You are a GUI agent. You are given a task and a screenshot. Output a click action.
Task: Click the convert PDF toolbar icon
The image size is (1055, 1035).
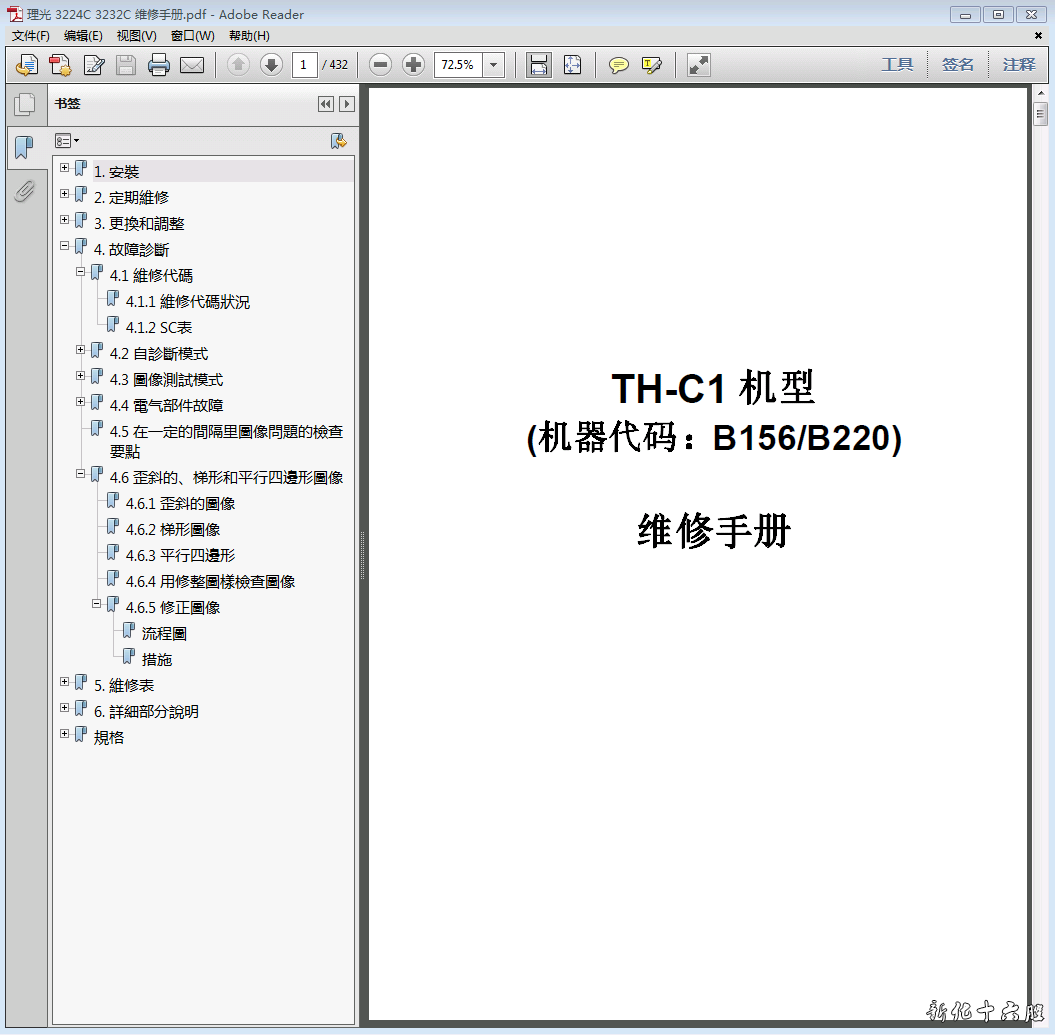pyautogui.click(x=60, y=65)
